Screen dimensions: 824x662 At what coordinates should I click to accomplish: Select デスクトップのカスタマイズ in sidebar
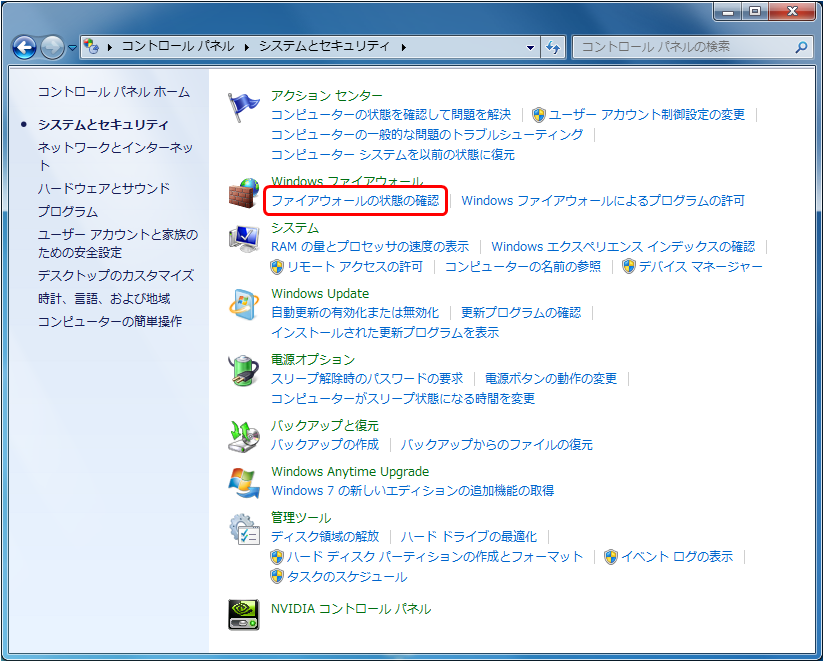click(x=116, y=275)
